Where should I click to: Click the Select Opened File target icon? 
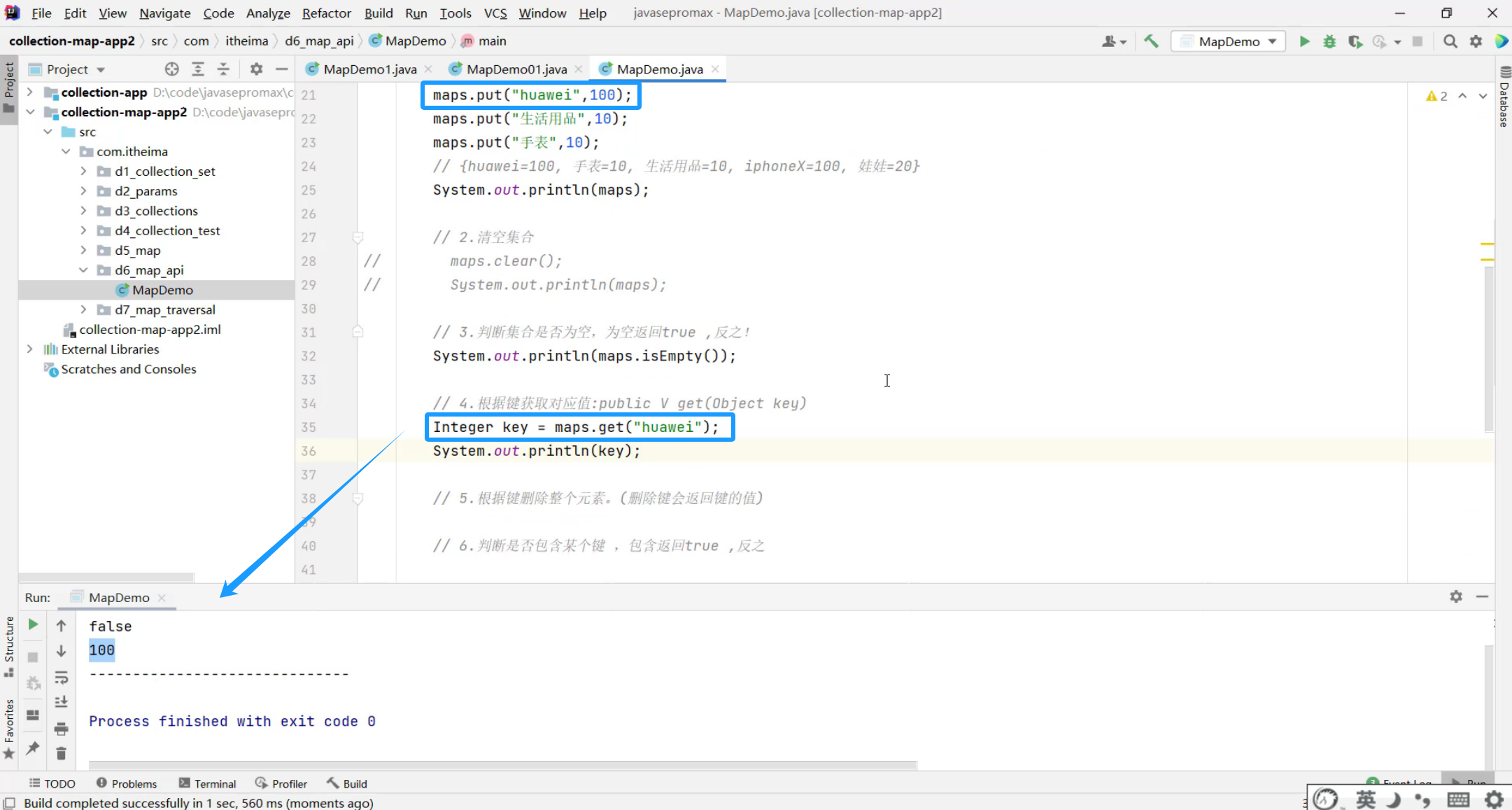tap(172, 69)
